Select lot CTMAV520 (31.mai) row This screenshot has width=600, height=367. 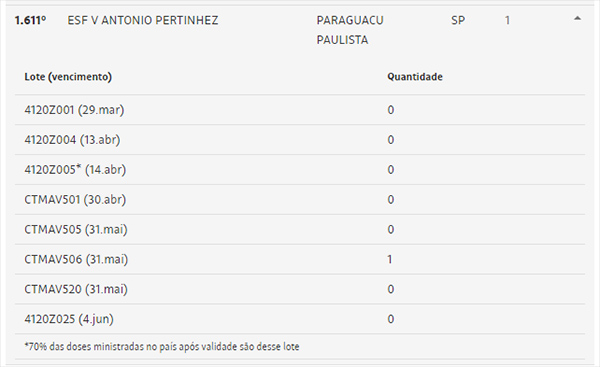(300, 289)
